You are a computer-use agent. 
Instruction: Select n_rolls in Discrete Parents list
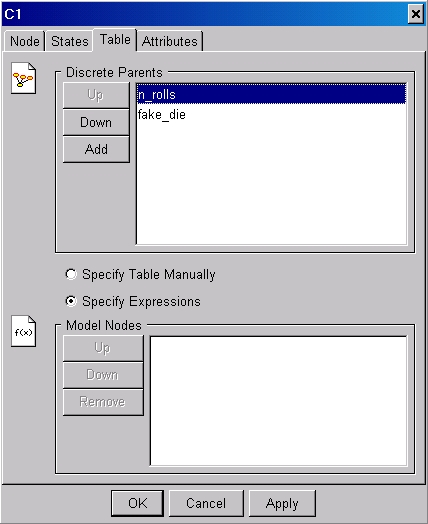click(x=271, y=95)
